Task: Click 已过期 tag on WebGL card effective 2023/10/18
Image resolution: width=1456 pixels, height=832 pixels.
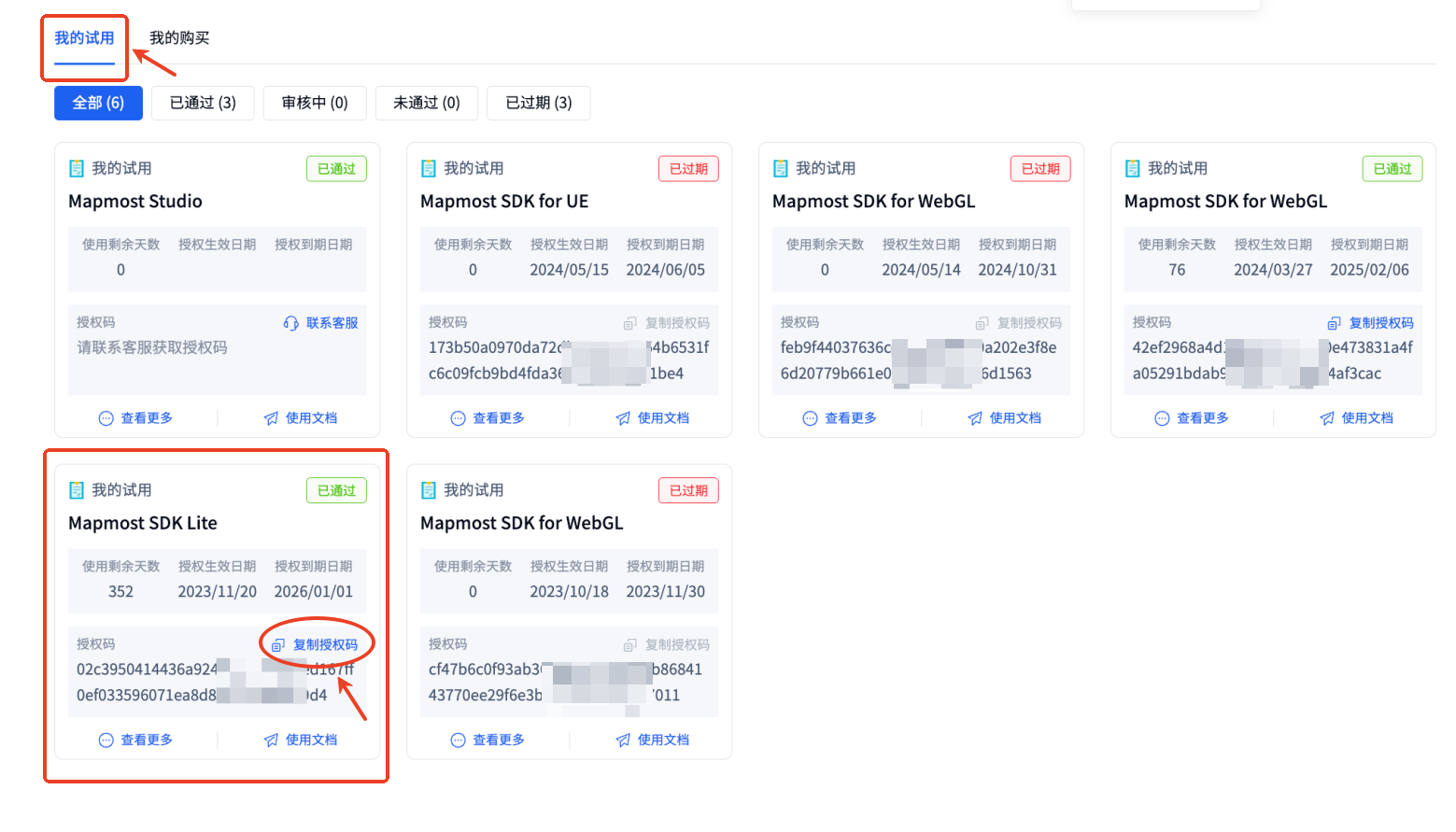Action: click(x=688, y=491)
